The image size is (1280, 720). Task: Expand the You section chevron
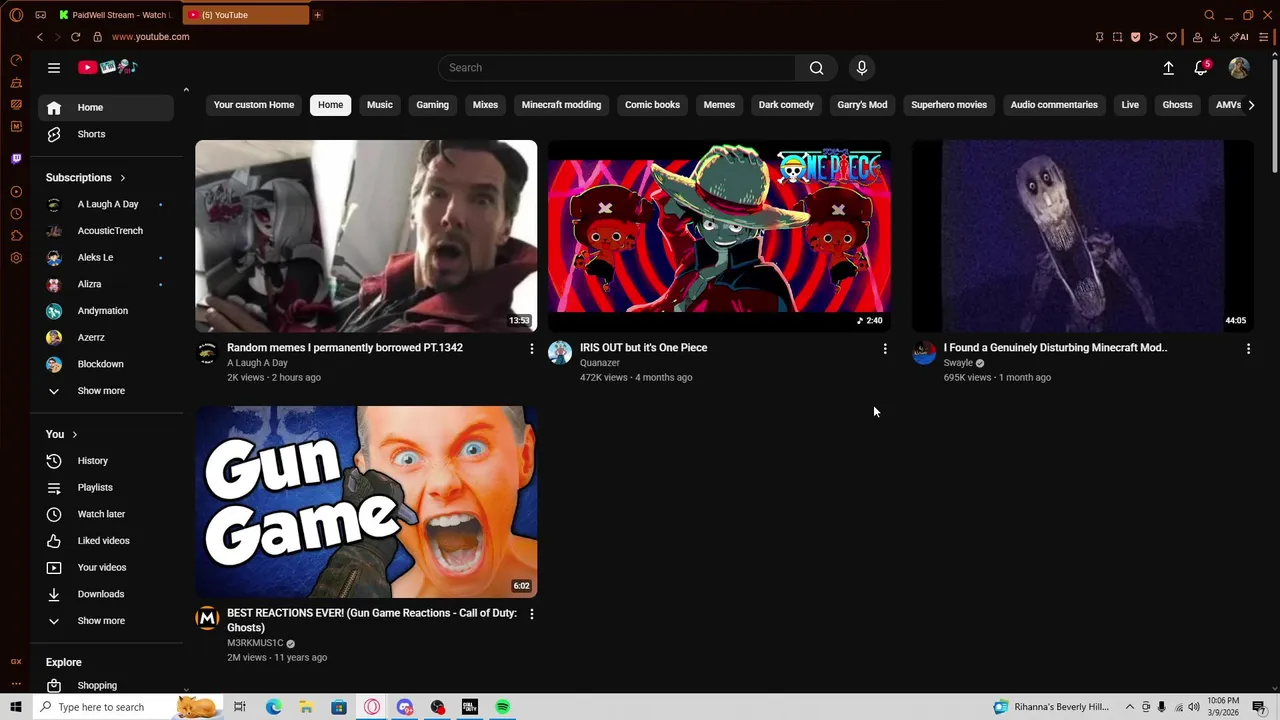[x=74, y=434]
